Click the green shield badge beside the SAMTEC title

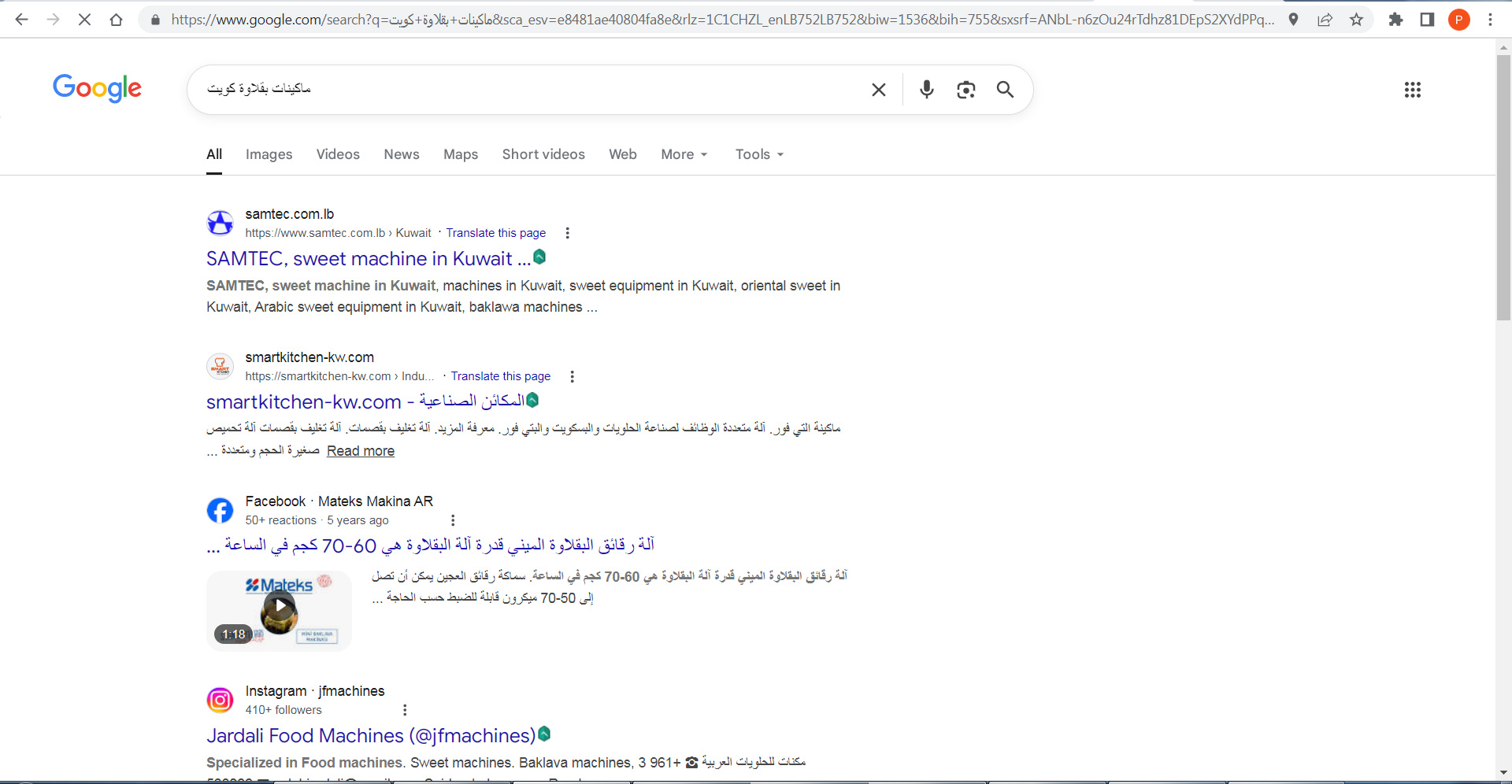pyautogui.click(x=539, y=257)
